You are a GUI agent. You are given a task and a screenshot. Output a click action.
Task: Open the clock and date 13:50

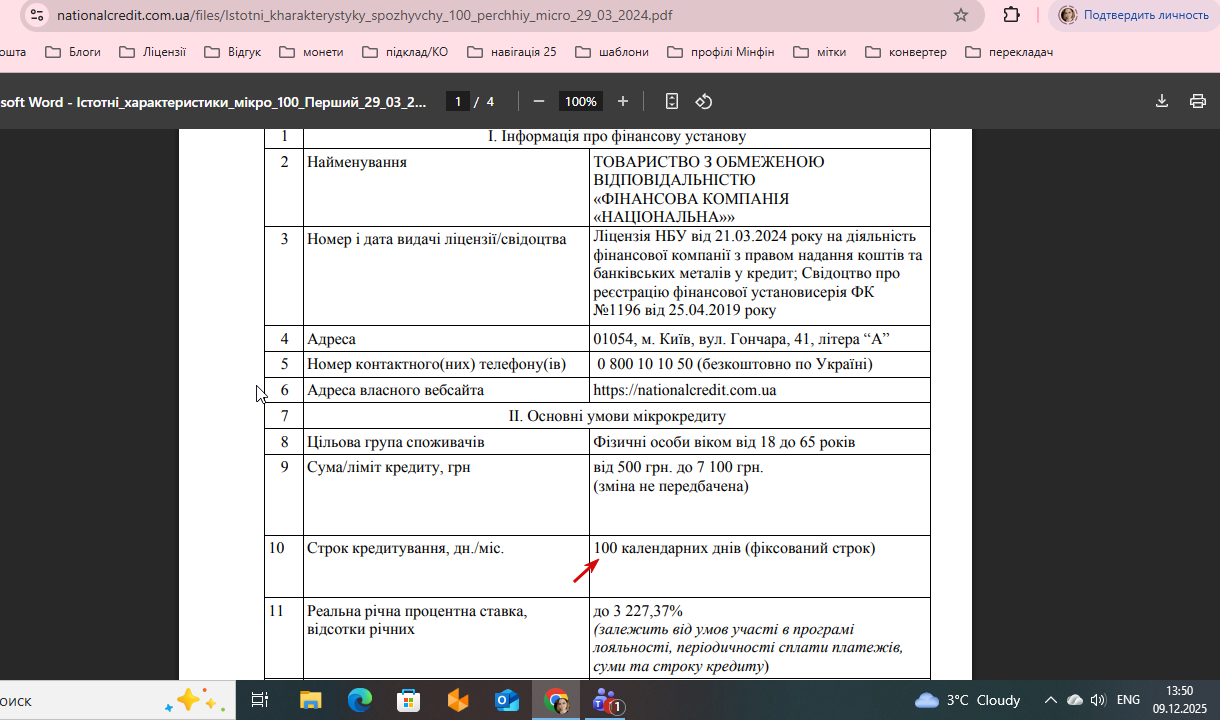click(1181, 700)
